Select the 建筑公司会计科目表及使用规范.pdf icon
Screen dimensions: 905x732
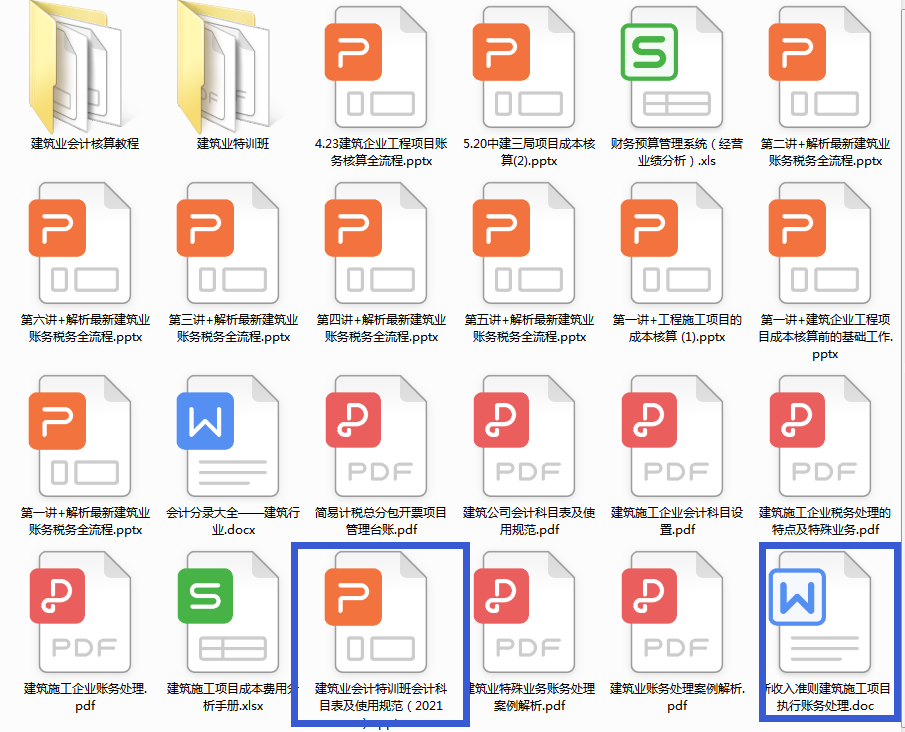tap(523, 436)
